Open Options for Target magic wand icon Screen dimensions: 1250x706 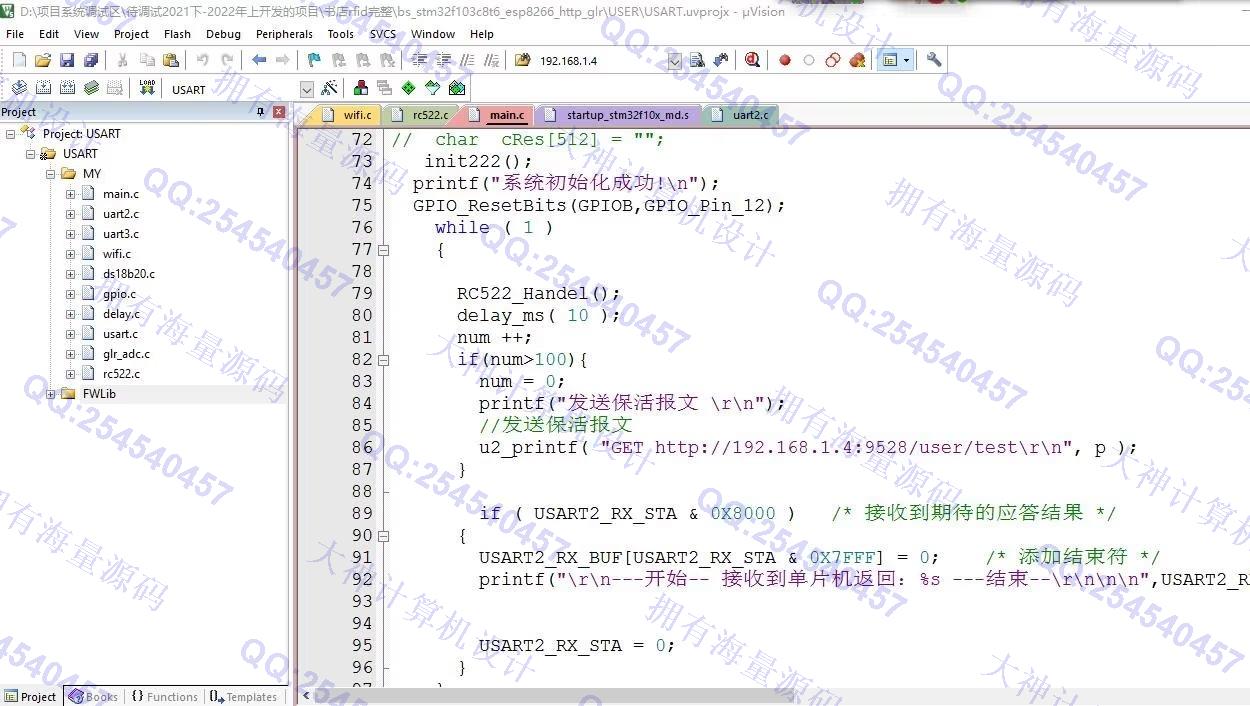329,88
